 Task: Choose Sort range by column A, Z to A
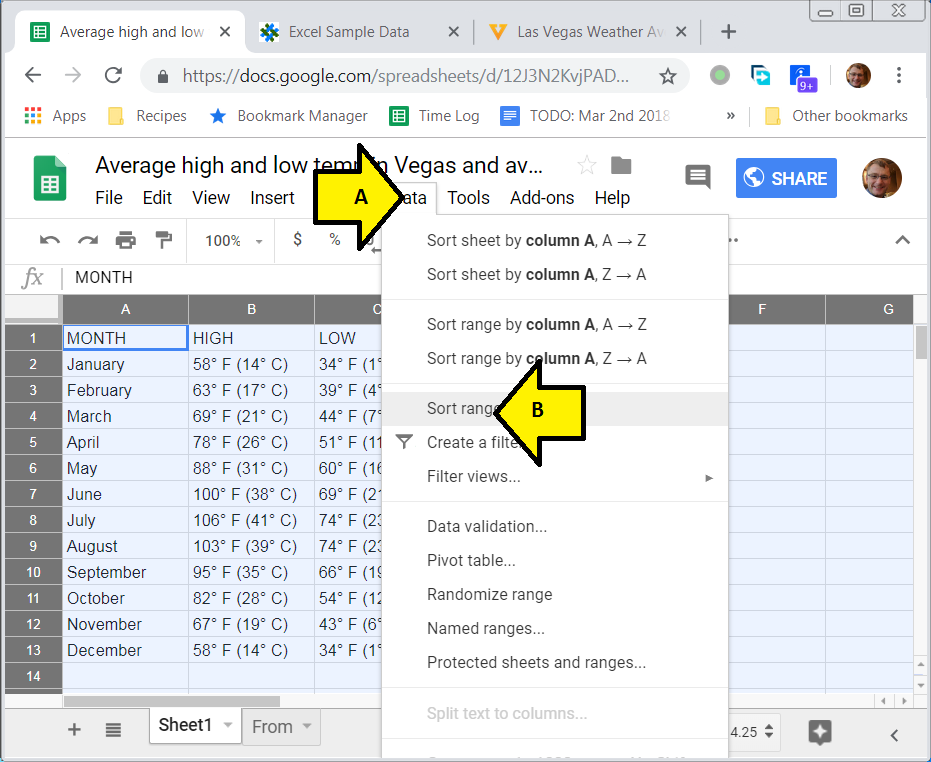coord(555,358)
